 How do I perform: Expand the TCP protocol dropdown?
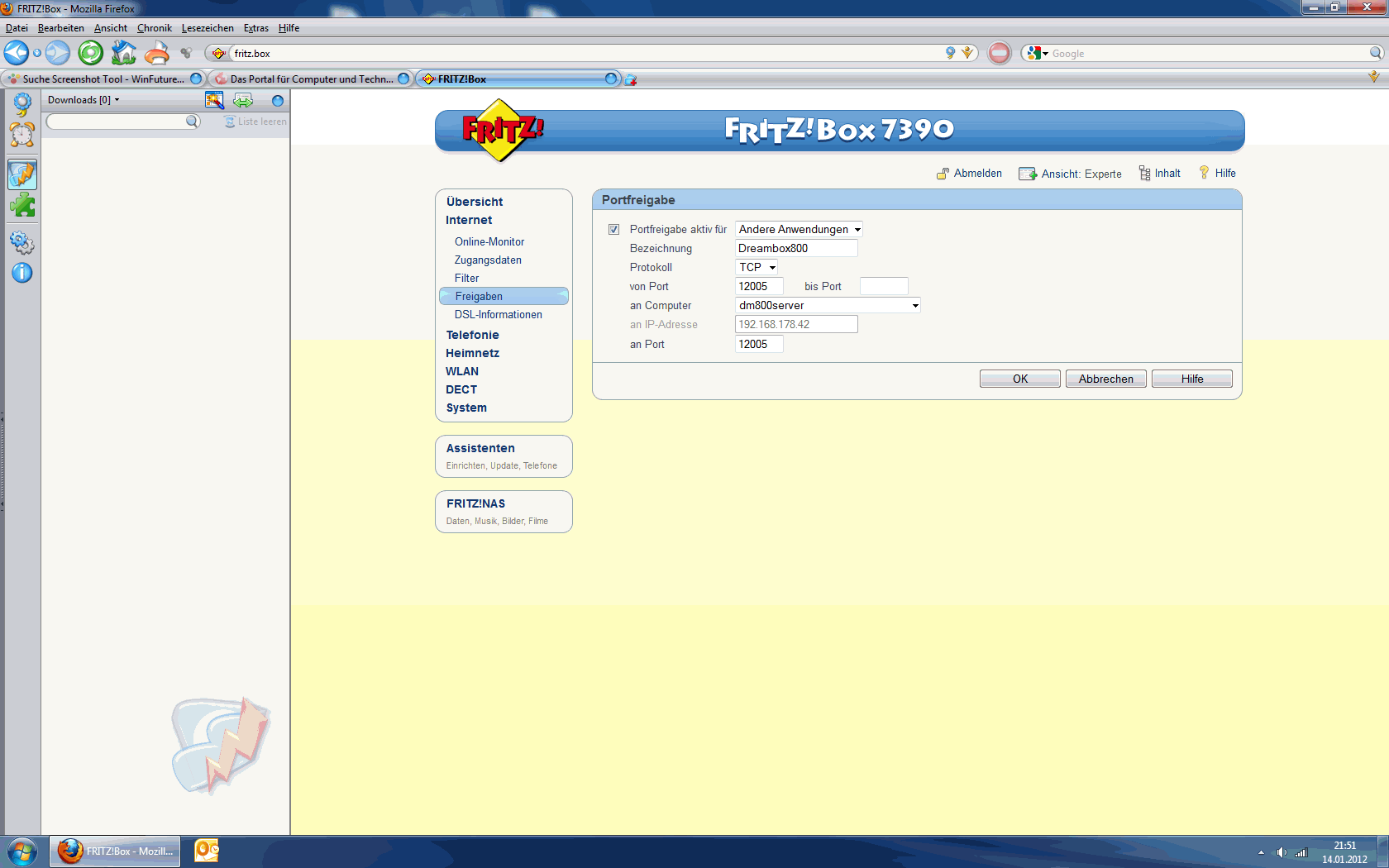click(x=757, y=267)
